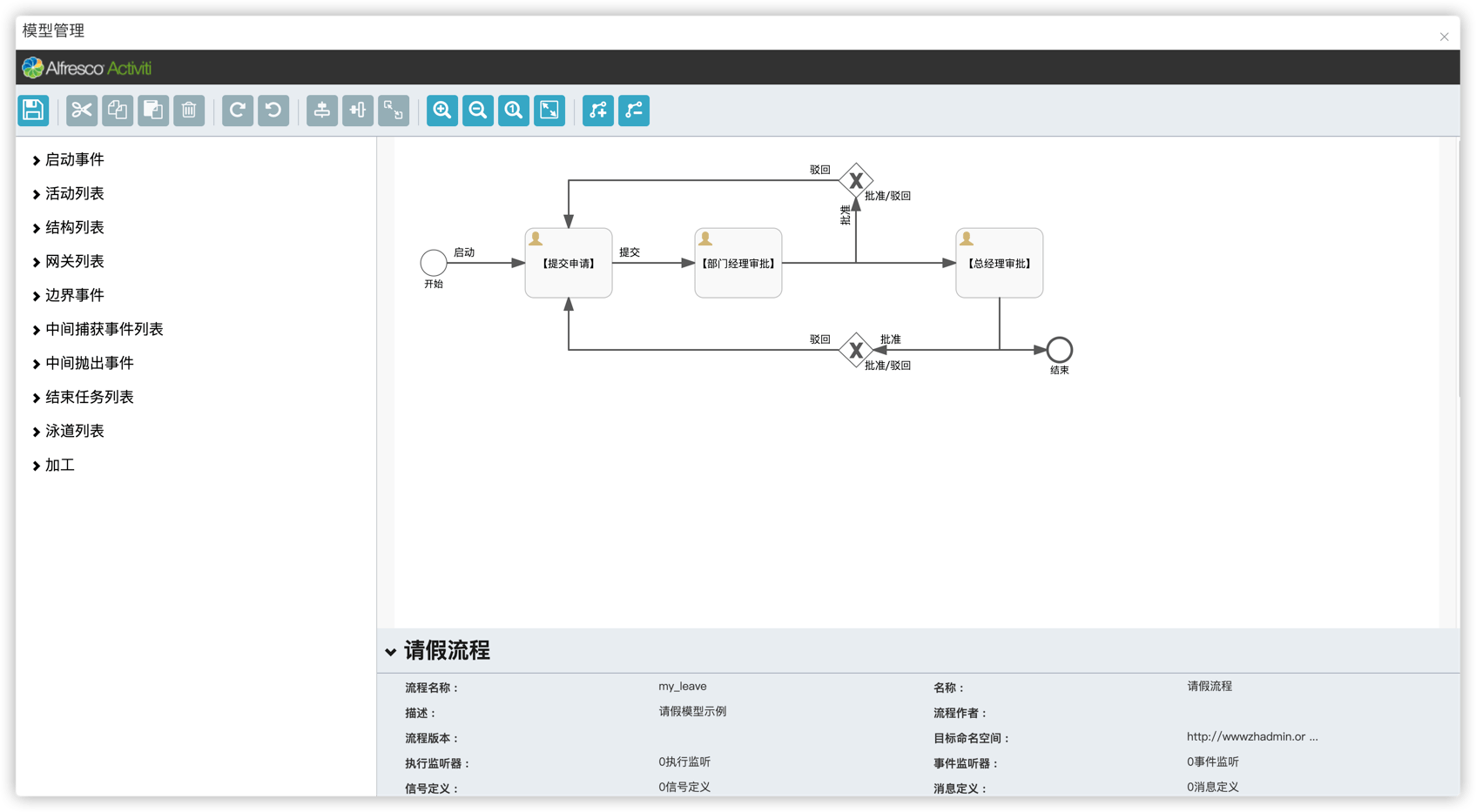Save the model with the floppy disk icon
Viewport: 1476px width, 812px height.
[x=33, y=111]
